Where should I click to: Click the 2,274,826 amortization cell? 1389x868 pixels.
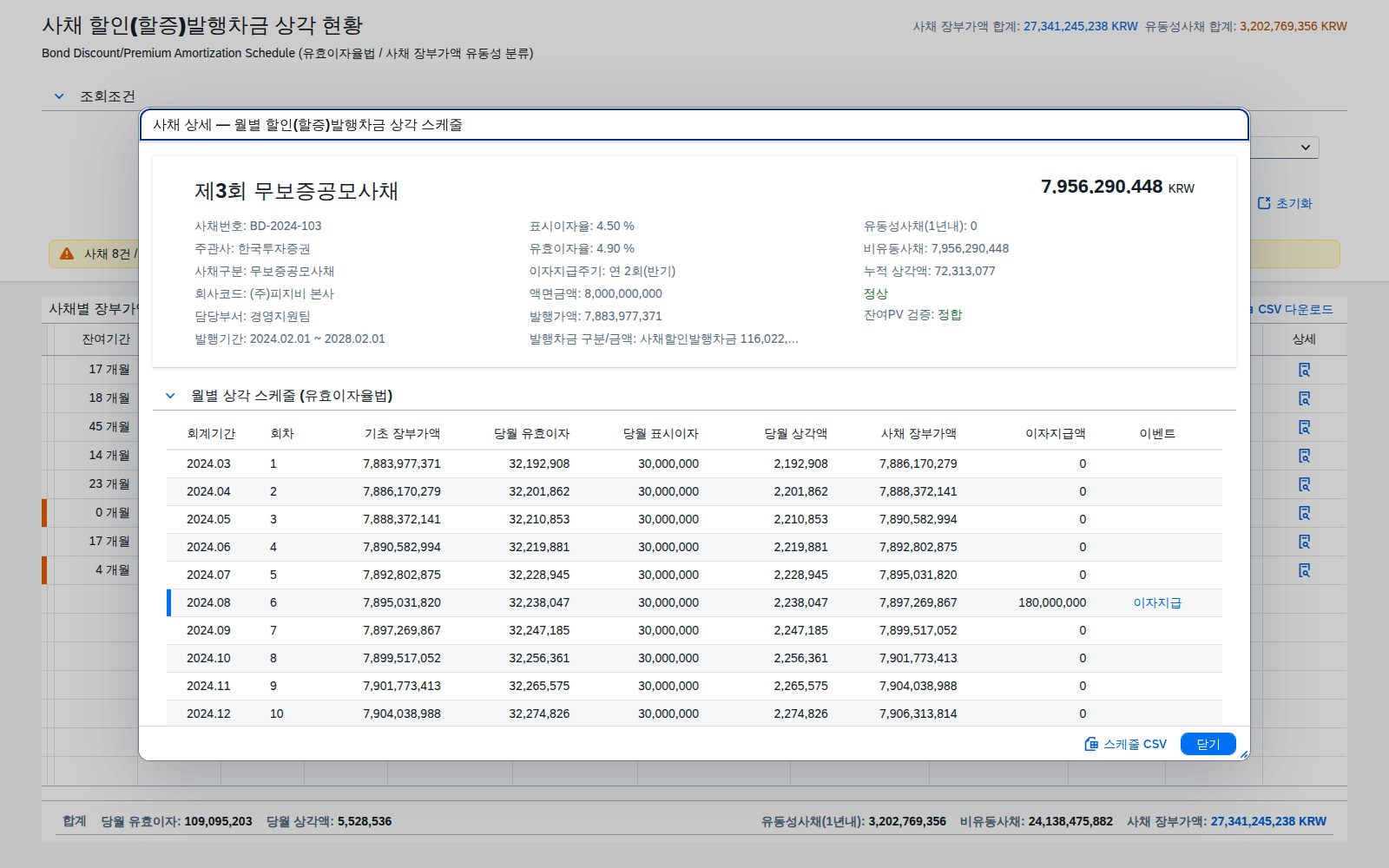(x=800, y=713)
